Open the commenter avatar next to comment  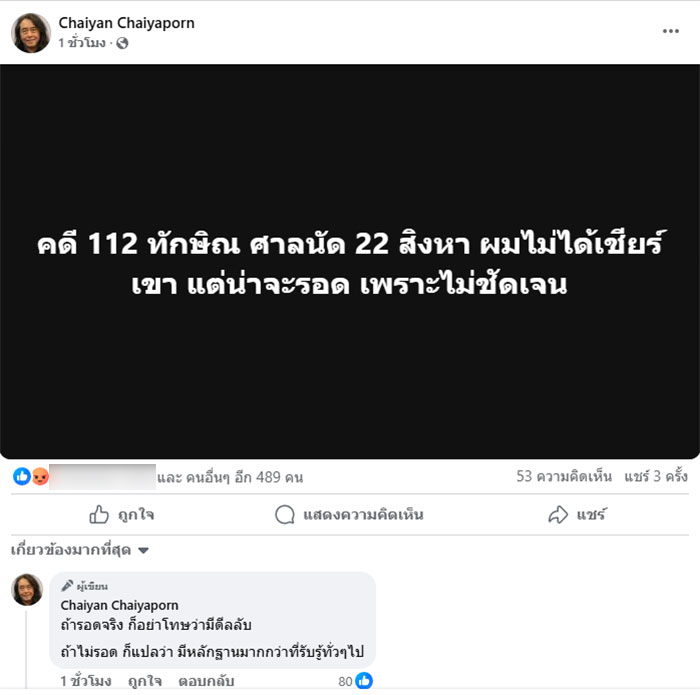coord(27,589)
